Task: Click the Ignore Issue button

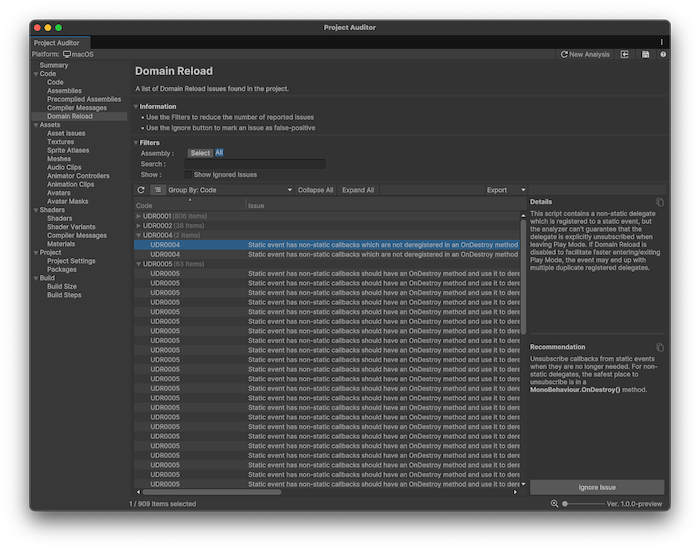Action: click(596, 487)
